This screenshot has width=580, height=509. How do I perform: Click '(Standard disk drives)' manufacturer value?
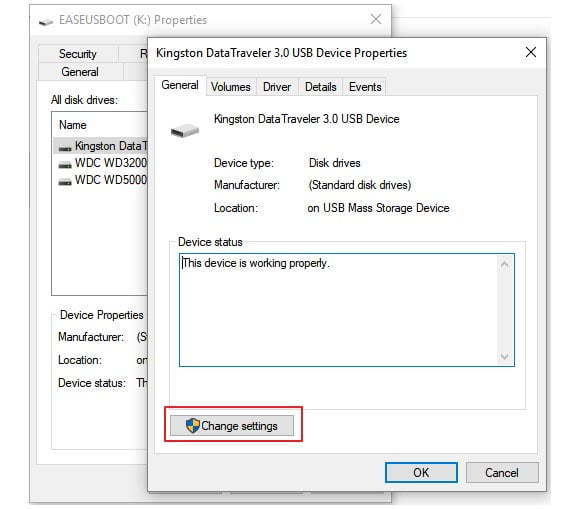360,185
